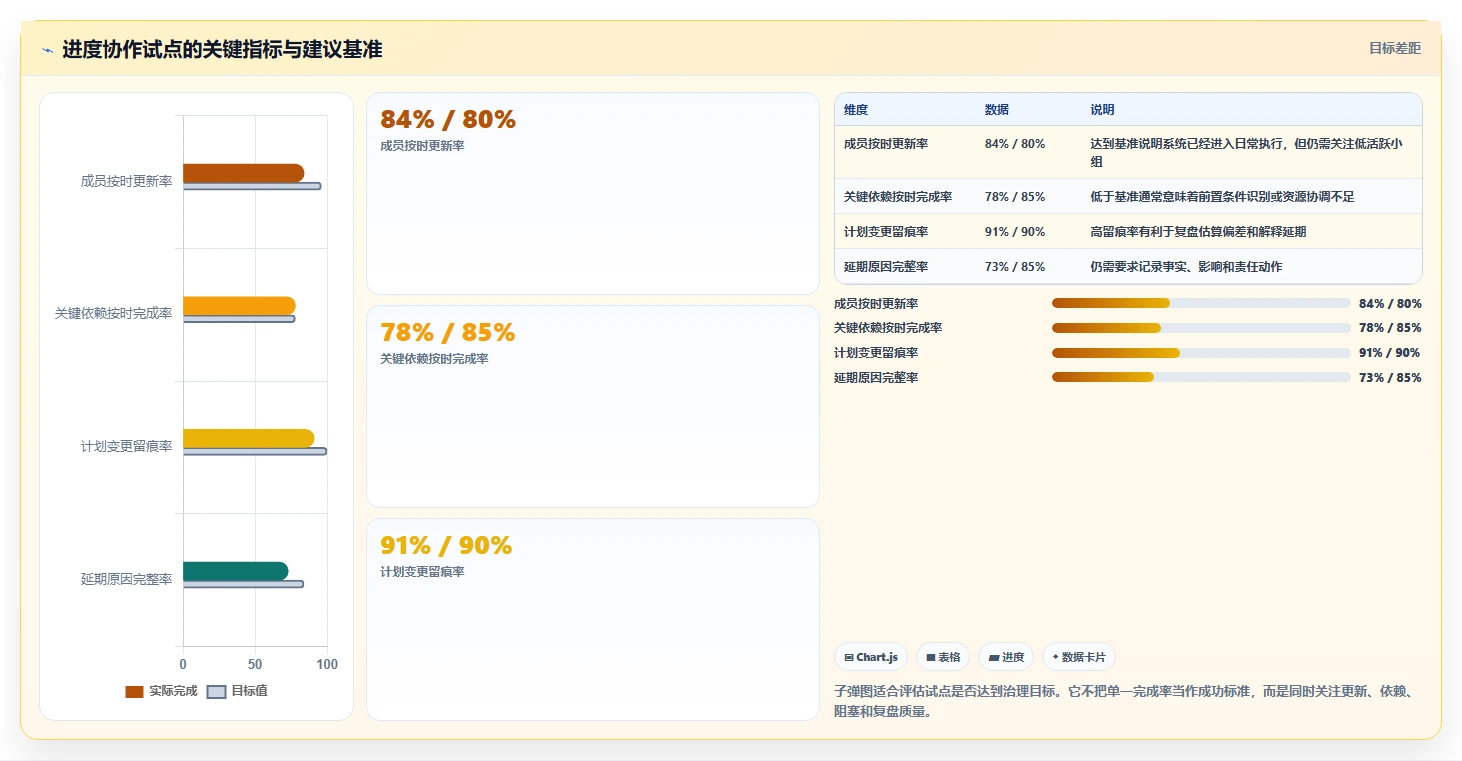Click the 关键依赖按时完成率 progress bar

(x=1201, y=328)
